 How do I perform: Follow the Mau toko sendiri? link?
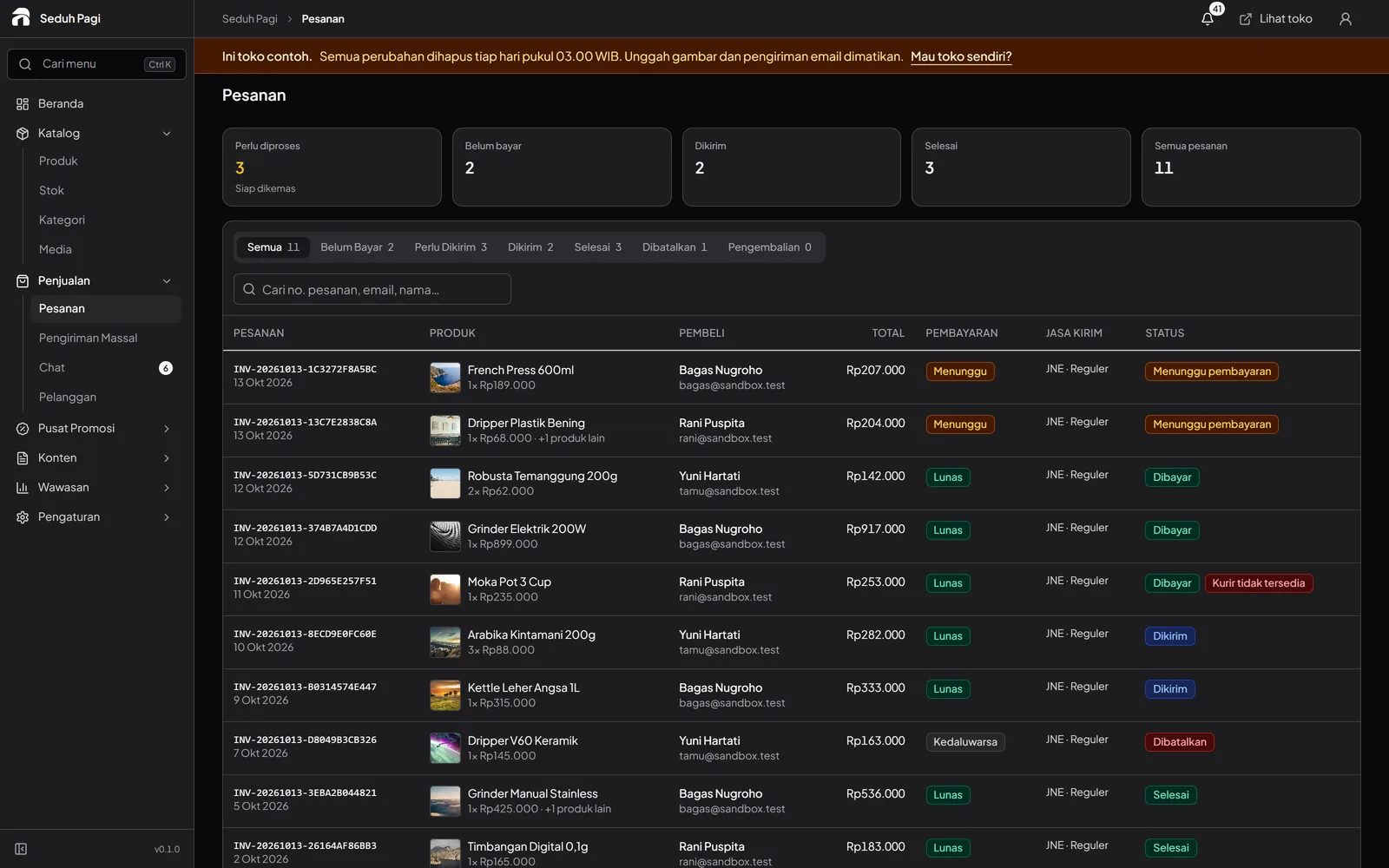click(x=961, y=56)
